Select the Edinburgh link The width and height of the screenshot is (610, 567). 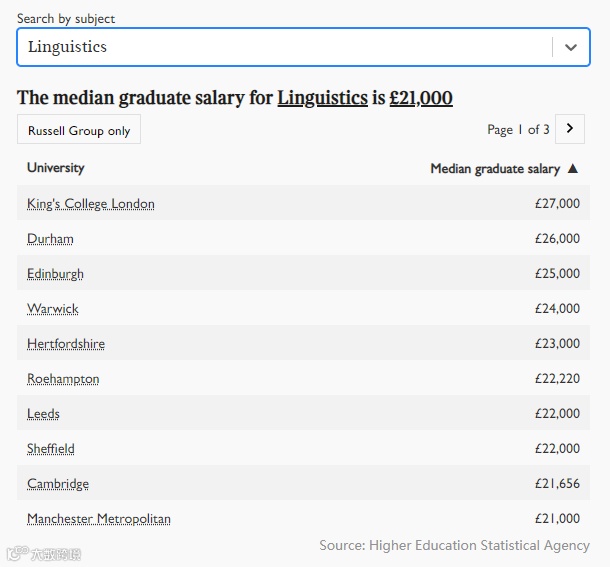coord(55,274)
